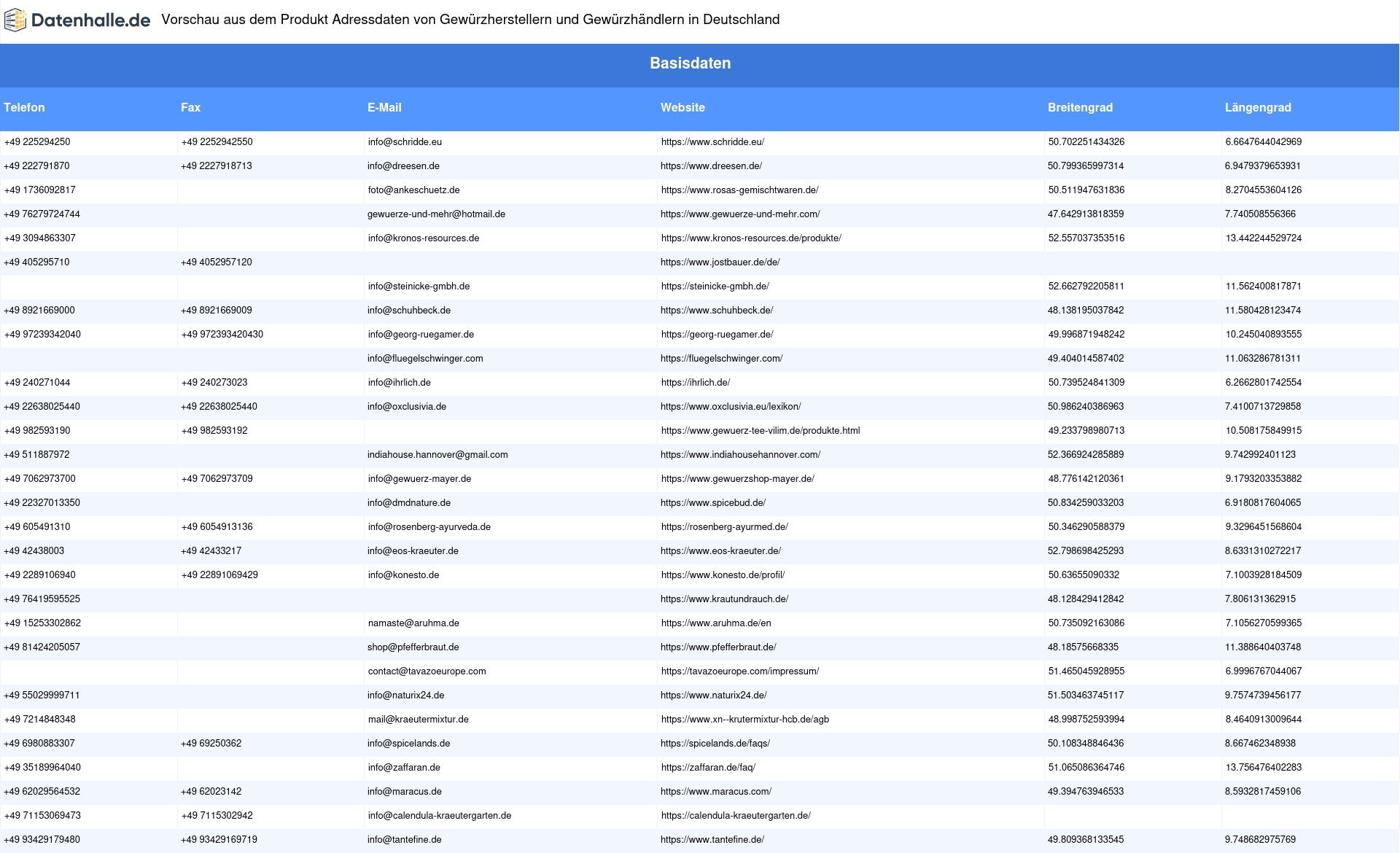Viewport: 1400px width, 853px height.
Task: Open the aruhma.de/en link
Action: click(716, 623)
